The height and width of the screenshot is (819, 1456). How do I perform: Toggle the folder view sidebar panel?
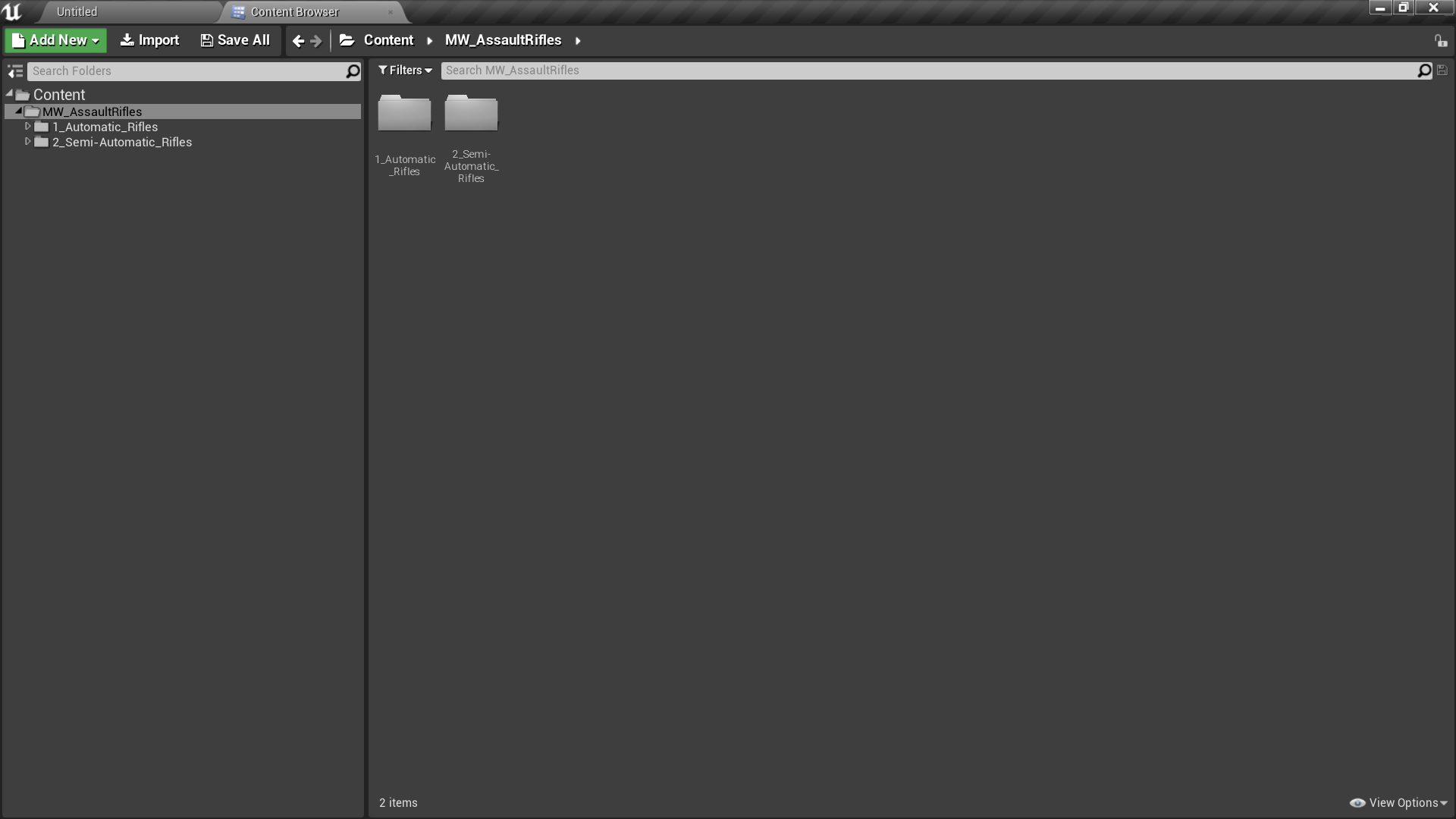(x=14, y=71)
